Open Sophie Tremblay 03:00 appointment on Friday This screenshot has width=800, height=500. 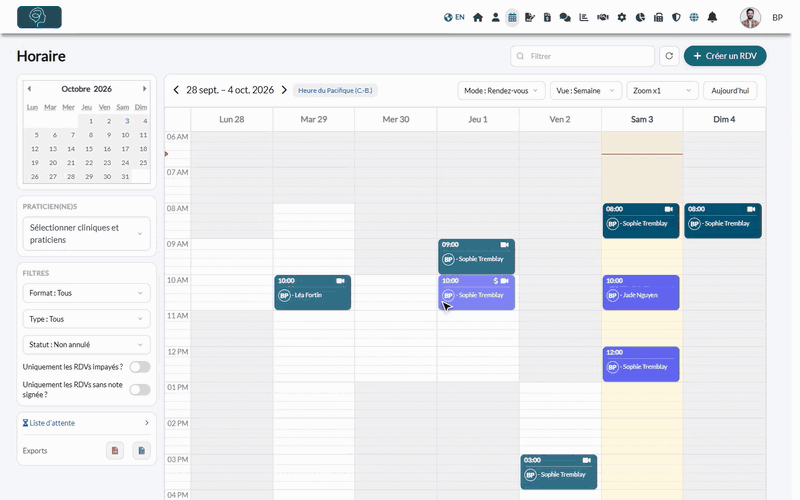click(x=559, y=472)
